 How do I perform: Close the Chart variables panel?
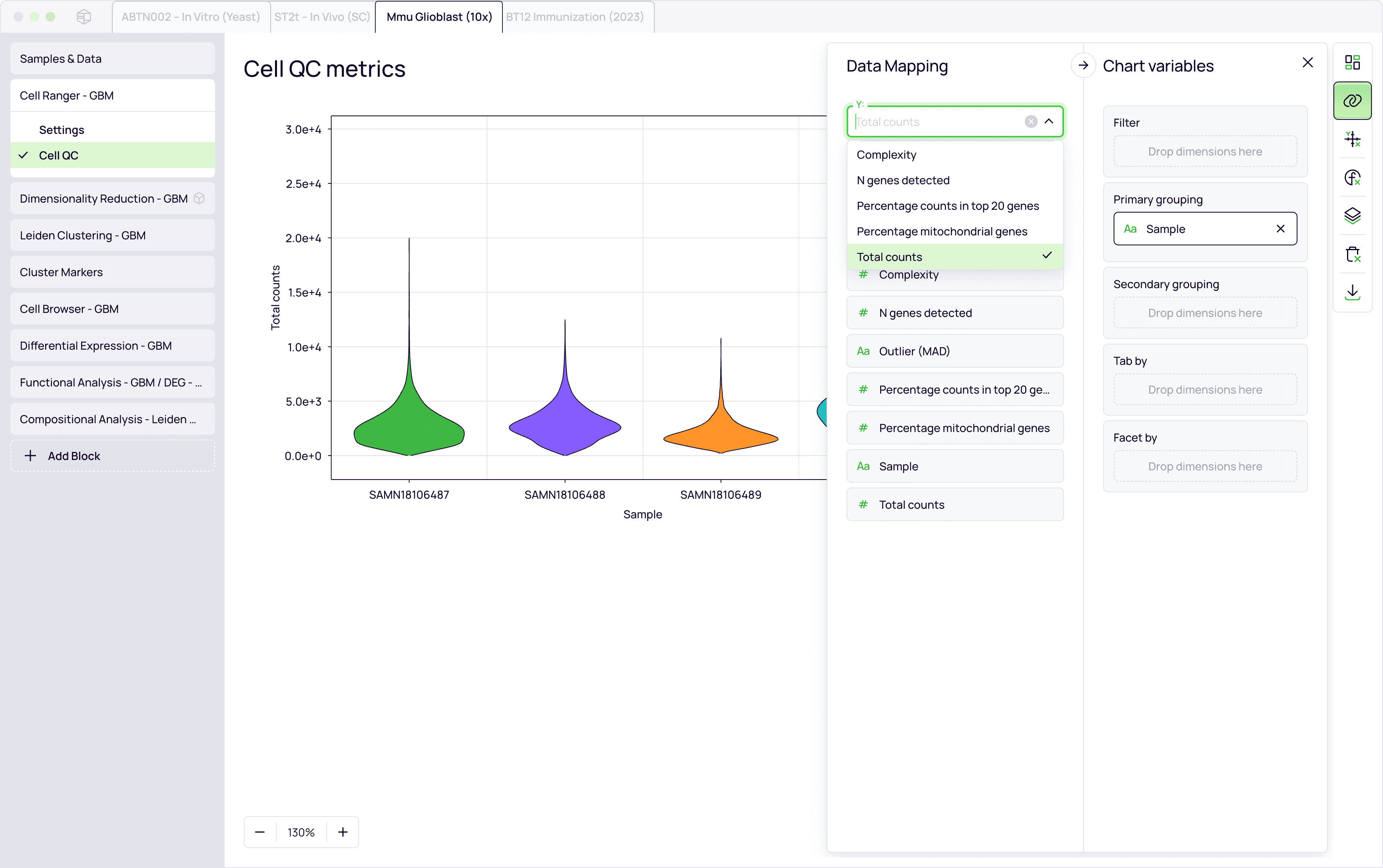(1307, 63)
